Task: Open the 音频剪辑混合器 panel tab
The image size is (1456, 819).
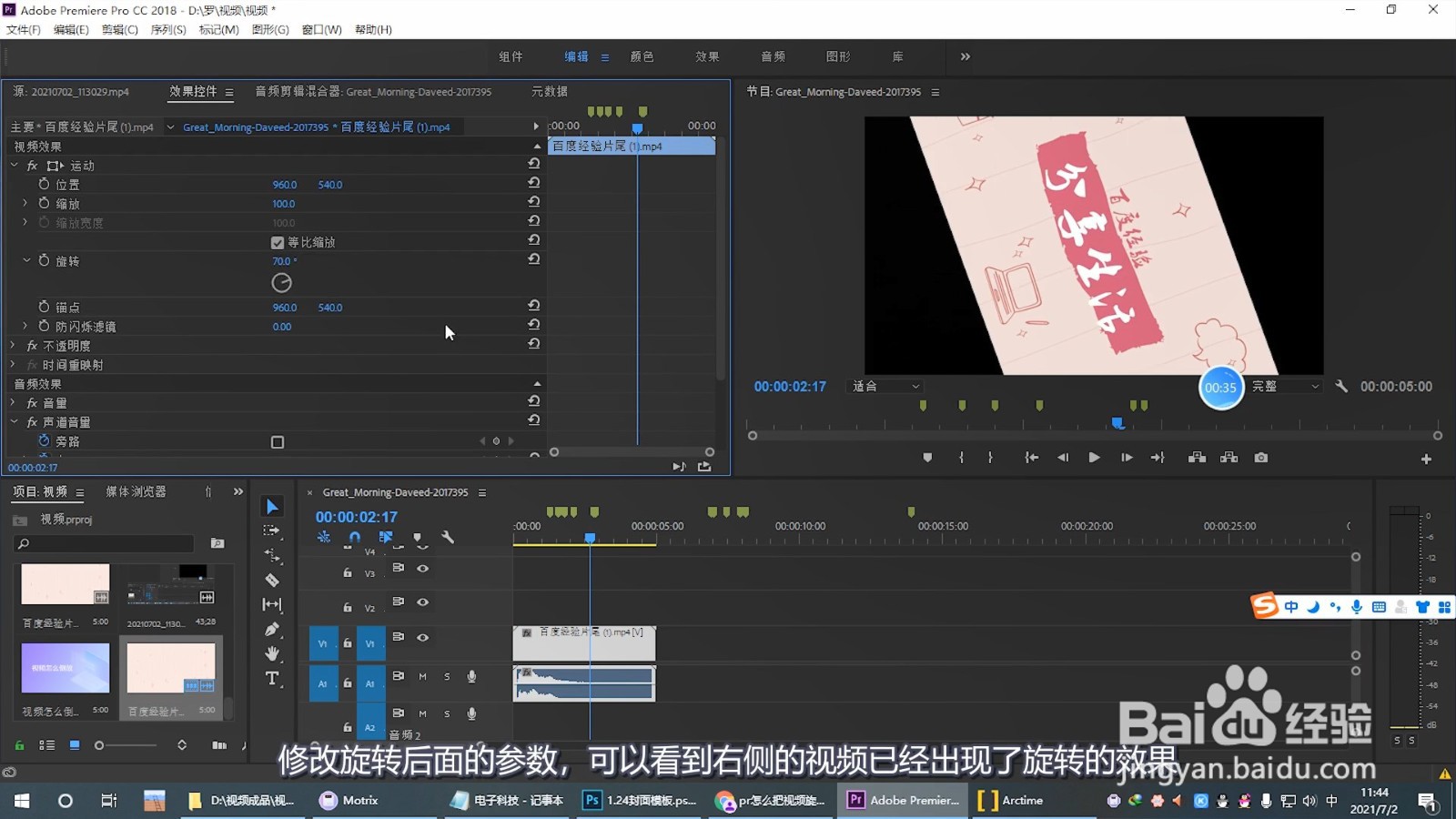Action: [373, 91]
